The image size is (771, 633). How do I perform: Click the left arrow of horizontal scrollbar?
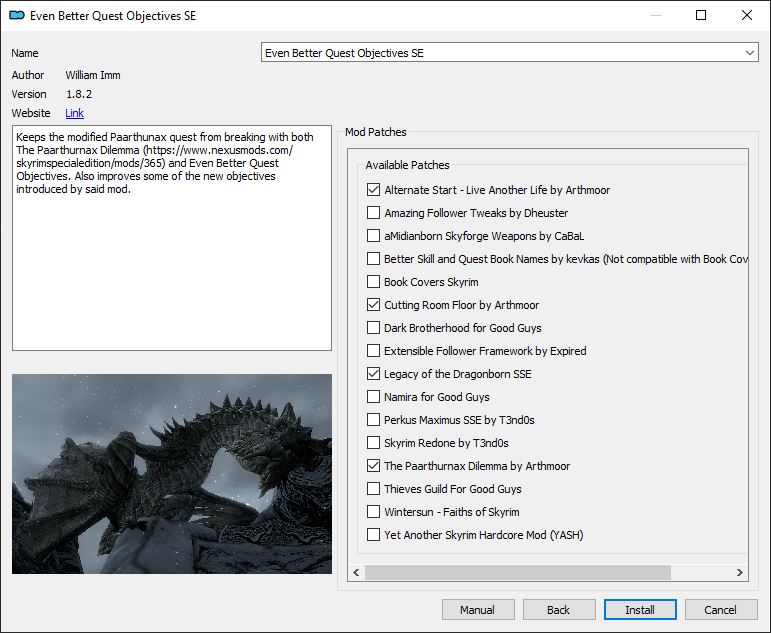(356, 573)
